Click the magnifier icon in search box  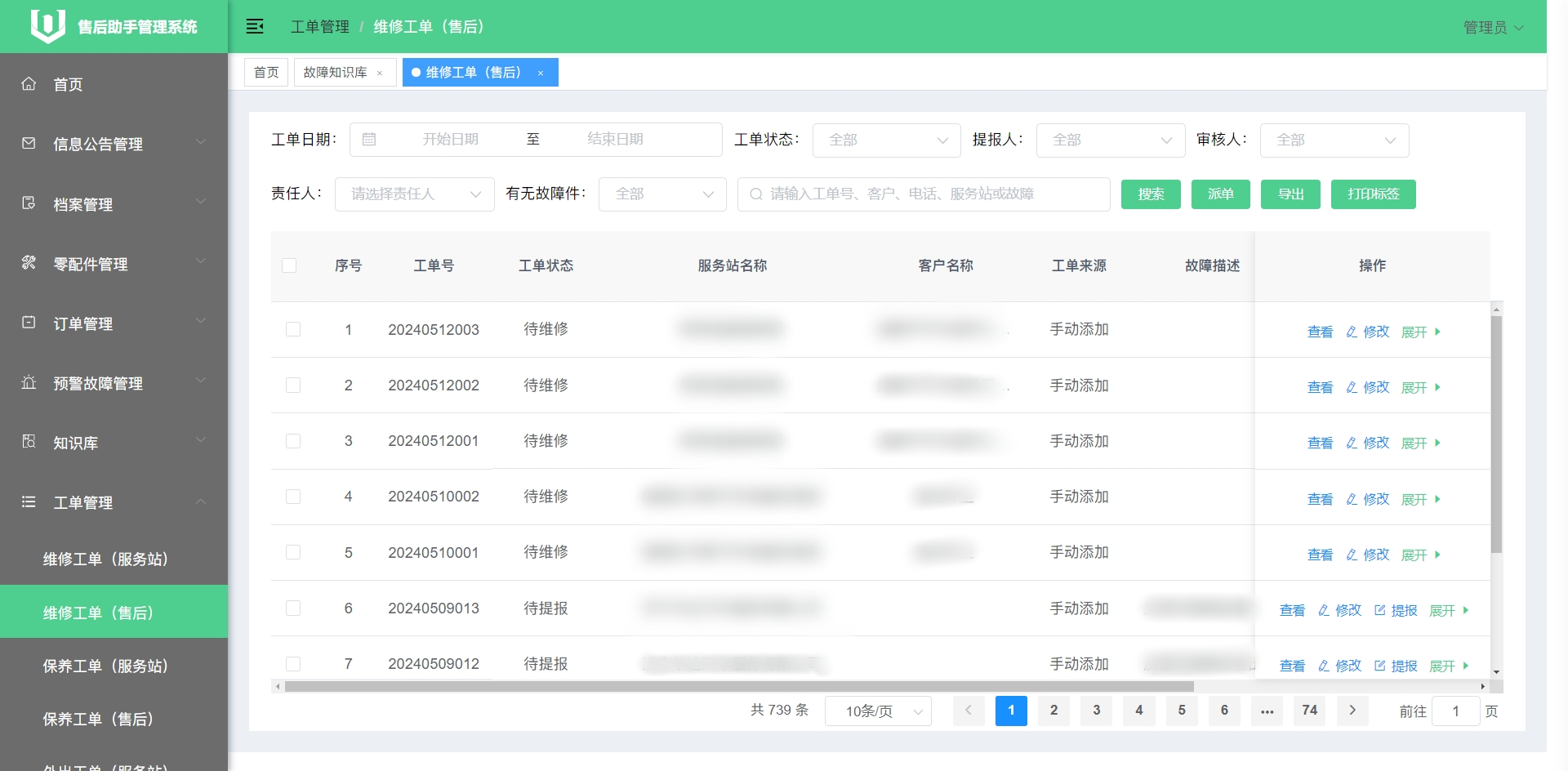[x=756, y=194]
